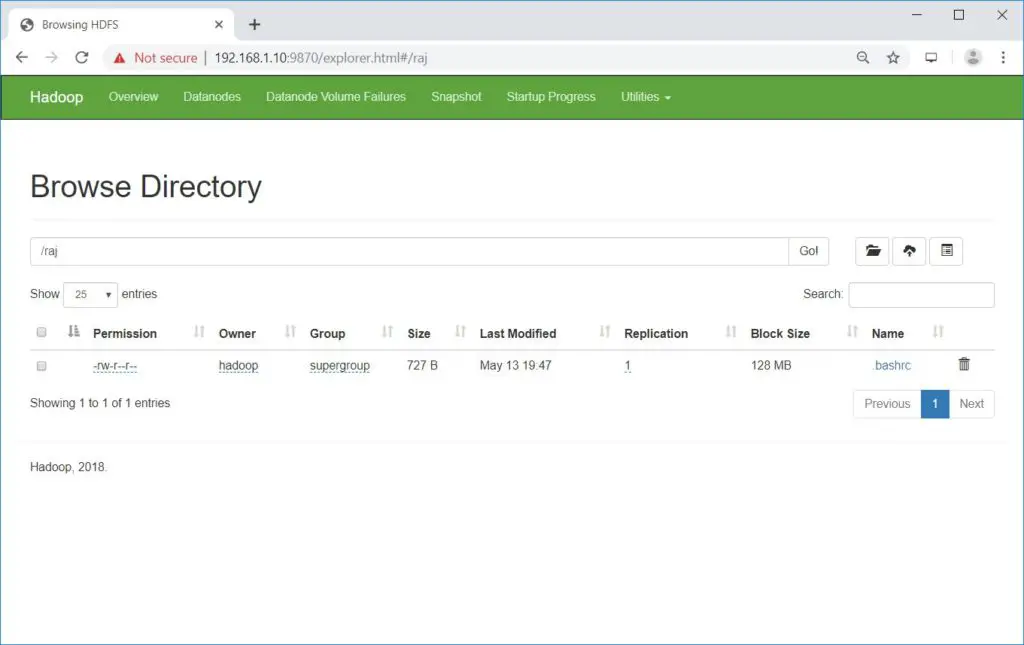The image size is (1024, 645).
Task: Click the browser forward arrow
Action: tap(52, 57)
